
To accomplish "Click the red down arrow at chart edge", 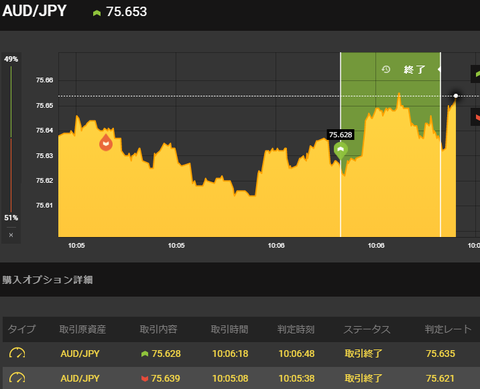I will click(477, 117).
